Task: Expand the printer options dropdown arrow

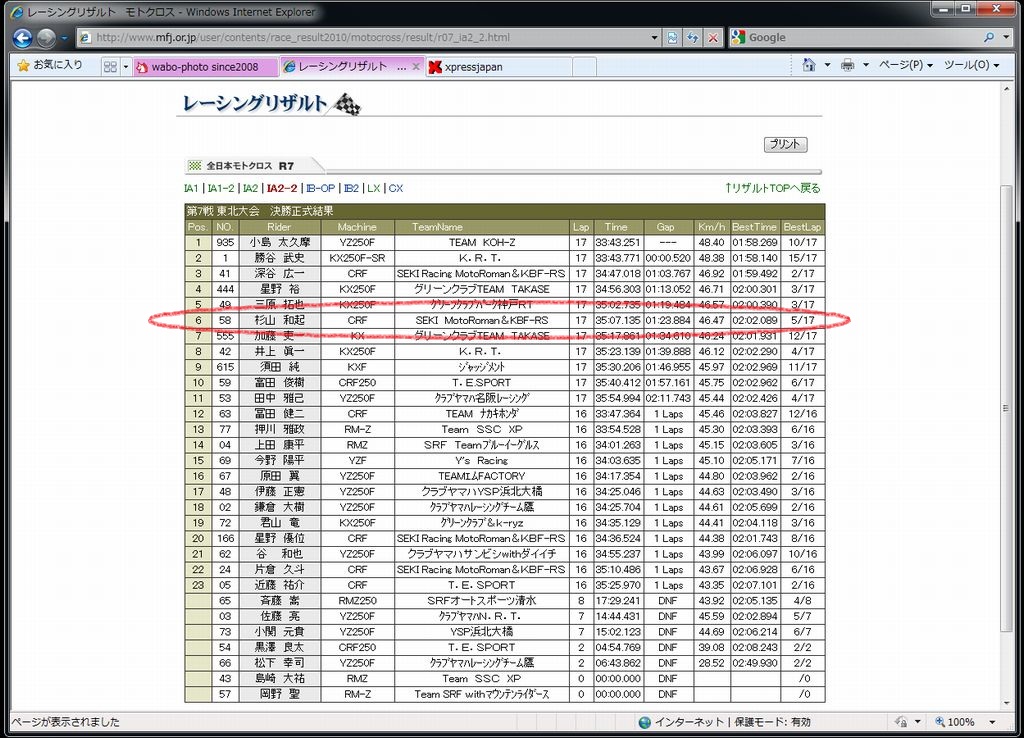Action: point(866,65)
